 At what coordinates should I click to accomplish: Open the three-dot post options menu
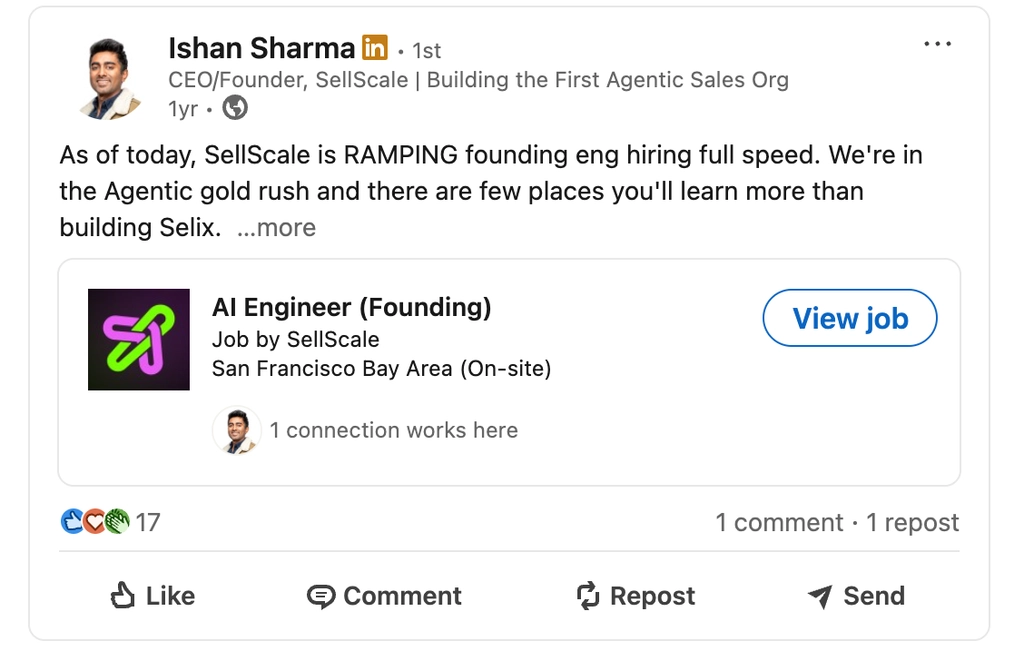click(938, 44)
